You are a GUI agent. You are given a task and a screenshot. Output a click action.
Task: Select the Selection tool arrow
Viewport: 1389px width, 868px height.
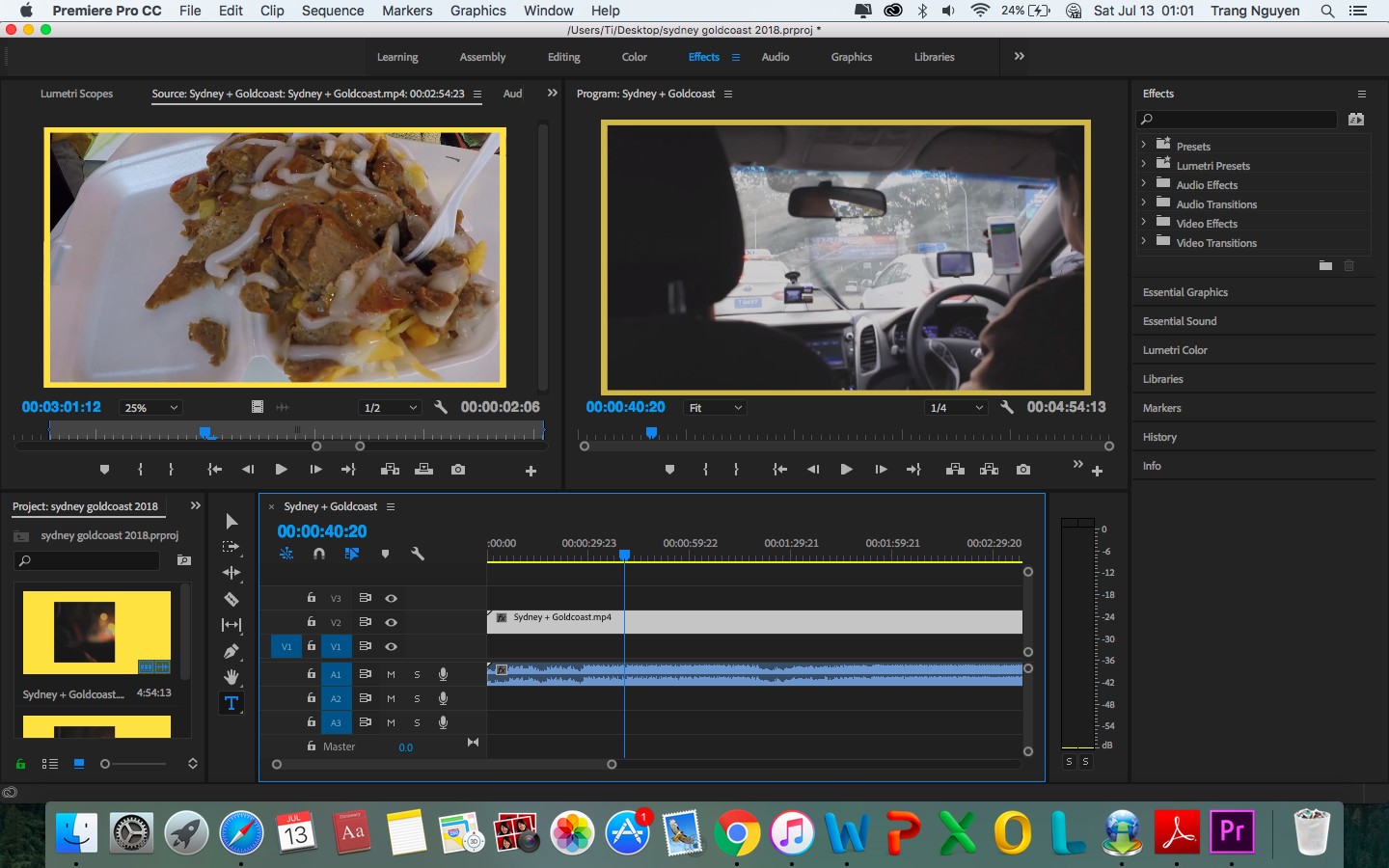click(x=231, y=521)
